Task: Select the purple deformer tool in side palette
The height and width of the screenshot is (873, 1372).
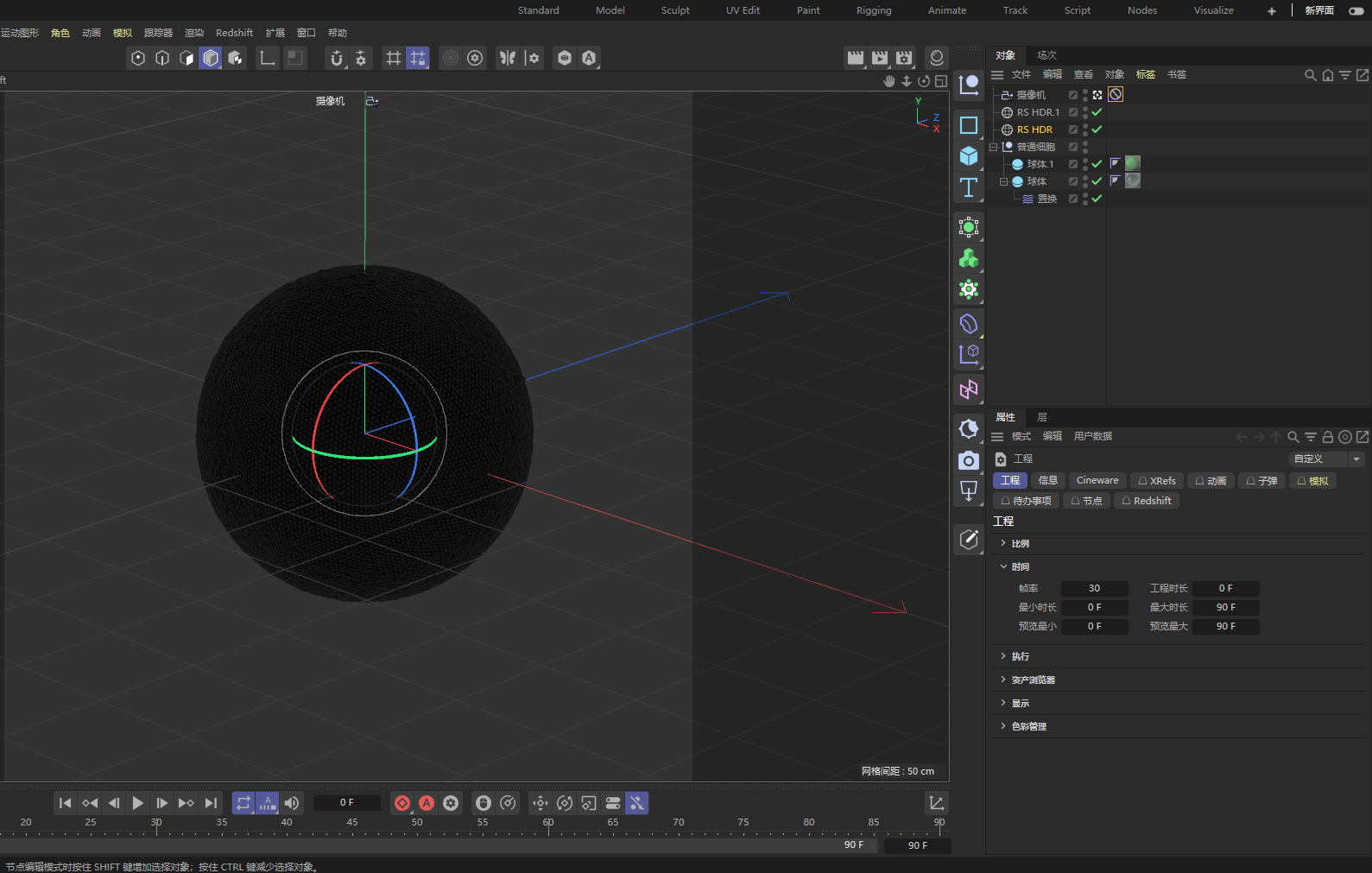Action: 969,323
